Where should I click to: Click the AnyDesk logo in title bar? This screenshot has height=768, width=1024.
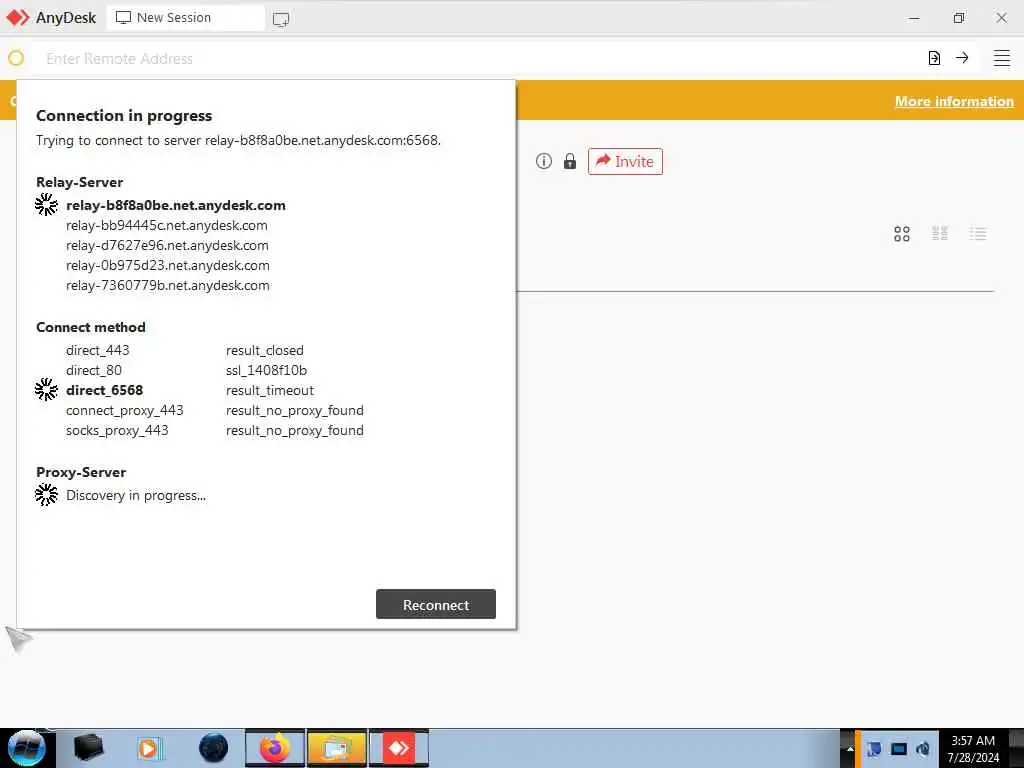[18, 18]
